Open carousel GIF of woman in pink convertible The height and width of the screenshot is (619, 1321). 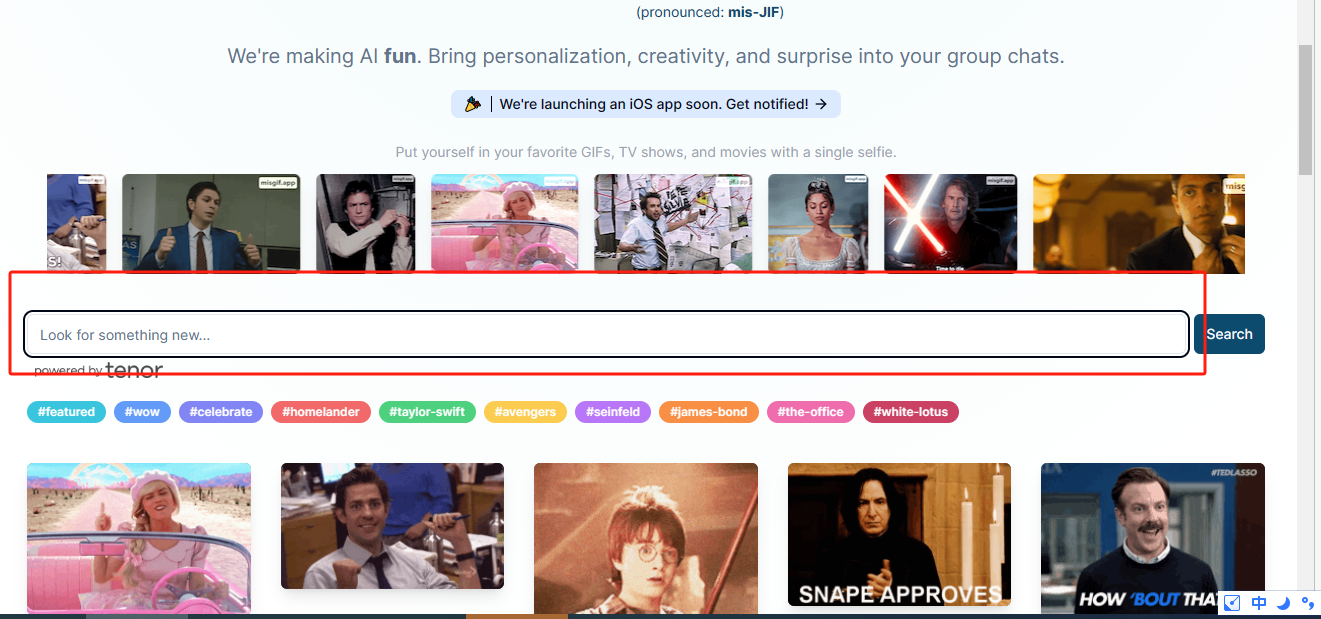point(504,223)
